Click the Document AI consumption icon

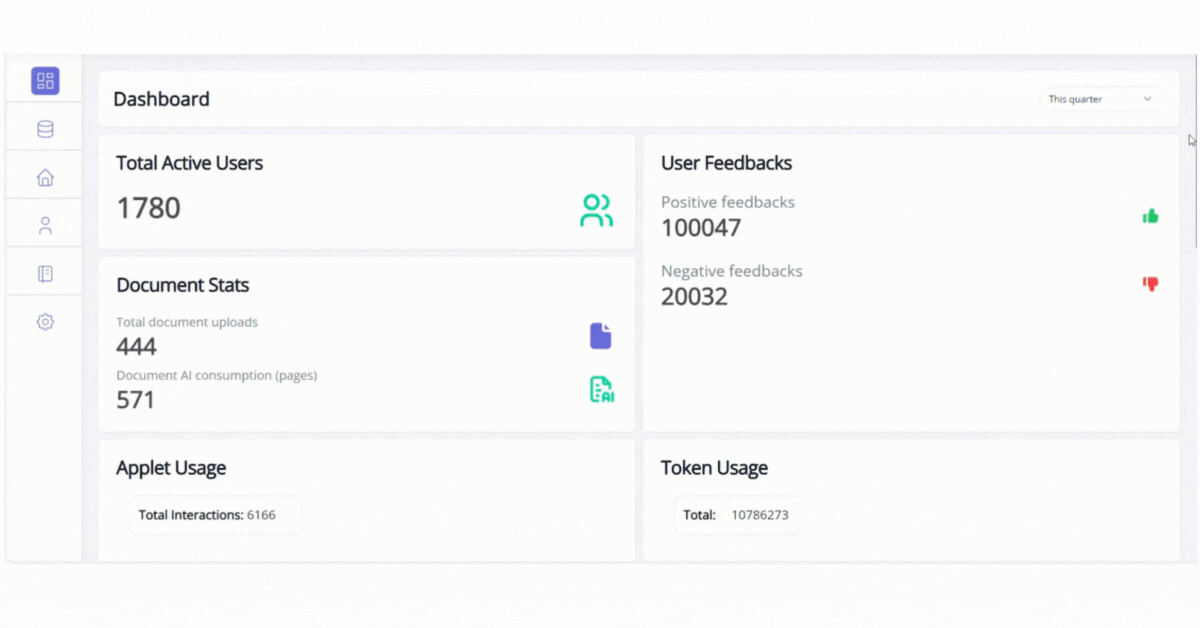tap(601, 389)
